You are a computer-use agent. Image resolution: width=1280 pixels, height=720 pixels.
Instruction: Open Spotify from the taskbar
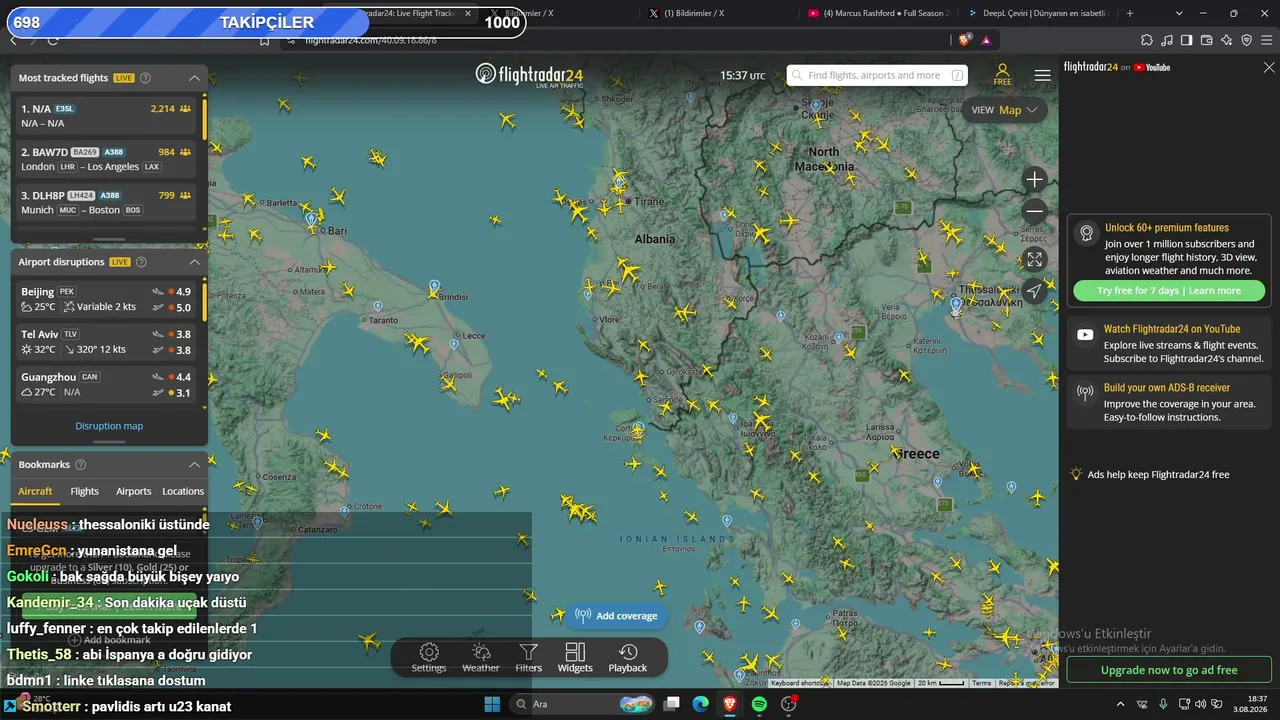click(x=759, y=704)
